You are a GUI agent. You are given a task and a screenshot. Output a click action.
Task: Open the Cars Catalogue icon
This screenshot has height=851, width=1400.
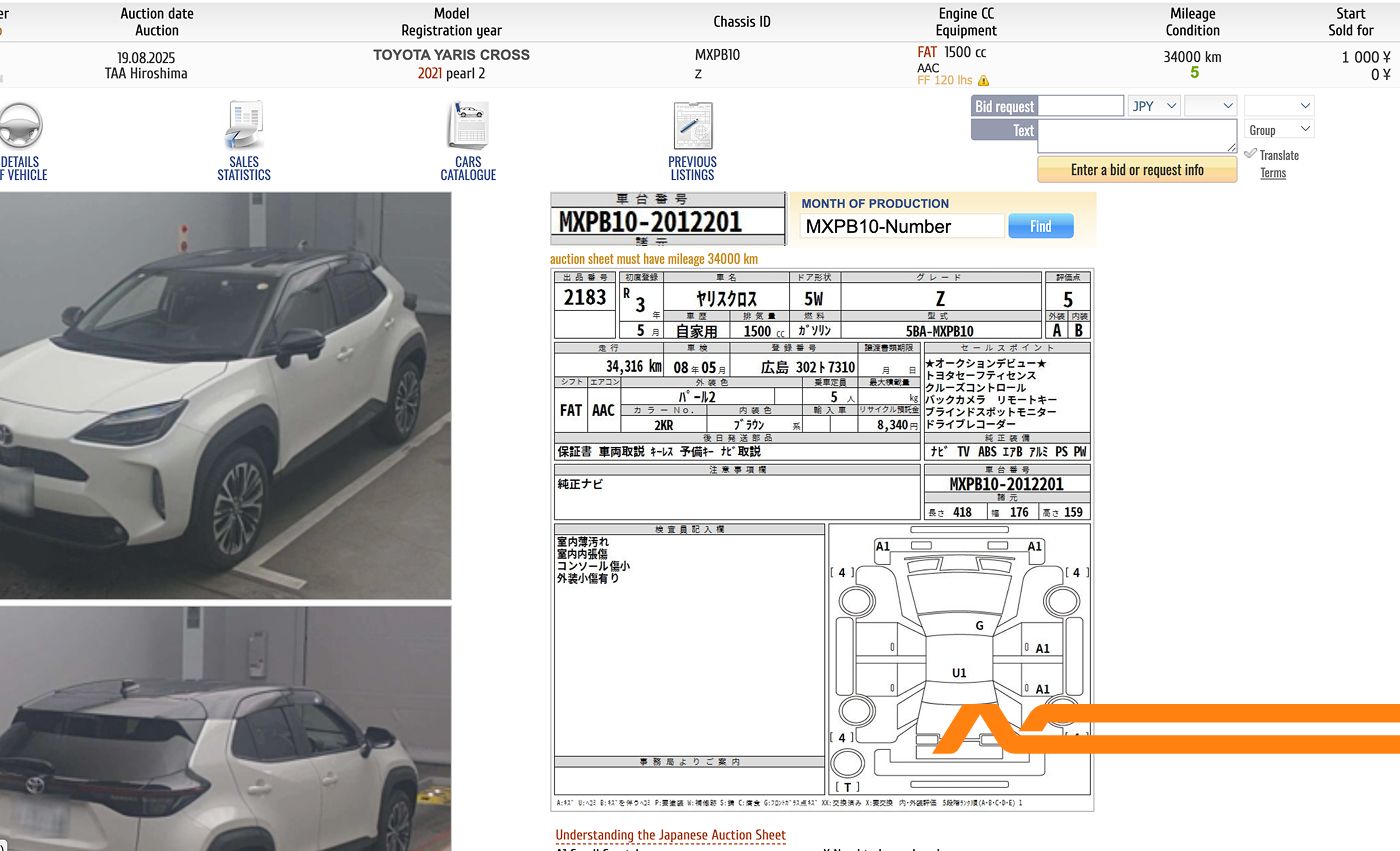tap(468, 126)
